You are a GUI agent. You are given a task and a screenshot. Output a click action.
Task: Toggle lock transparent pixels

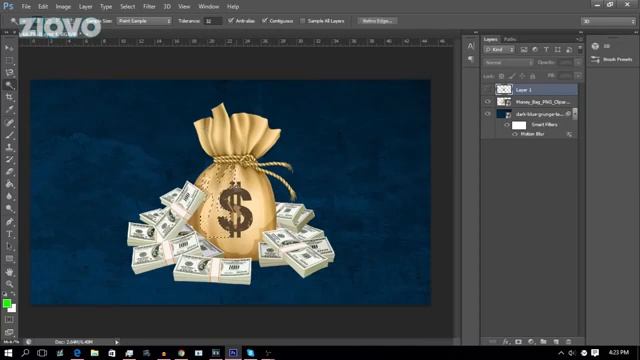502,76
